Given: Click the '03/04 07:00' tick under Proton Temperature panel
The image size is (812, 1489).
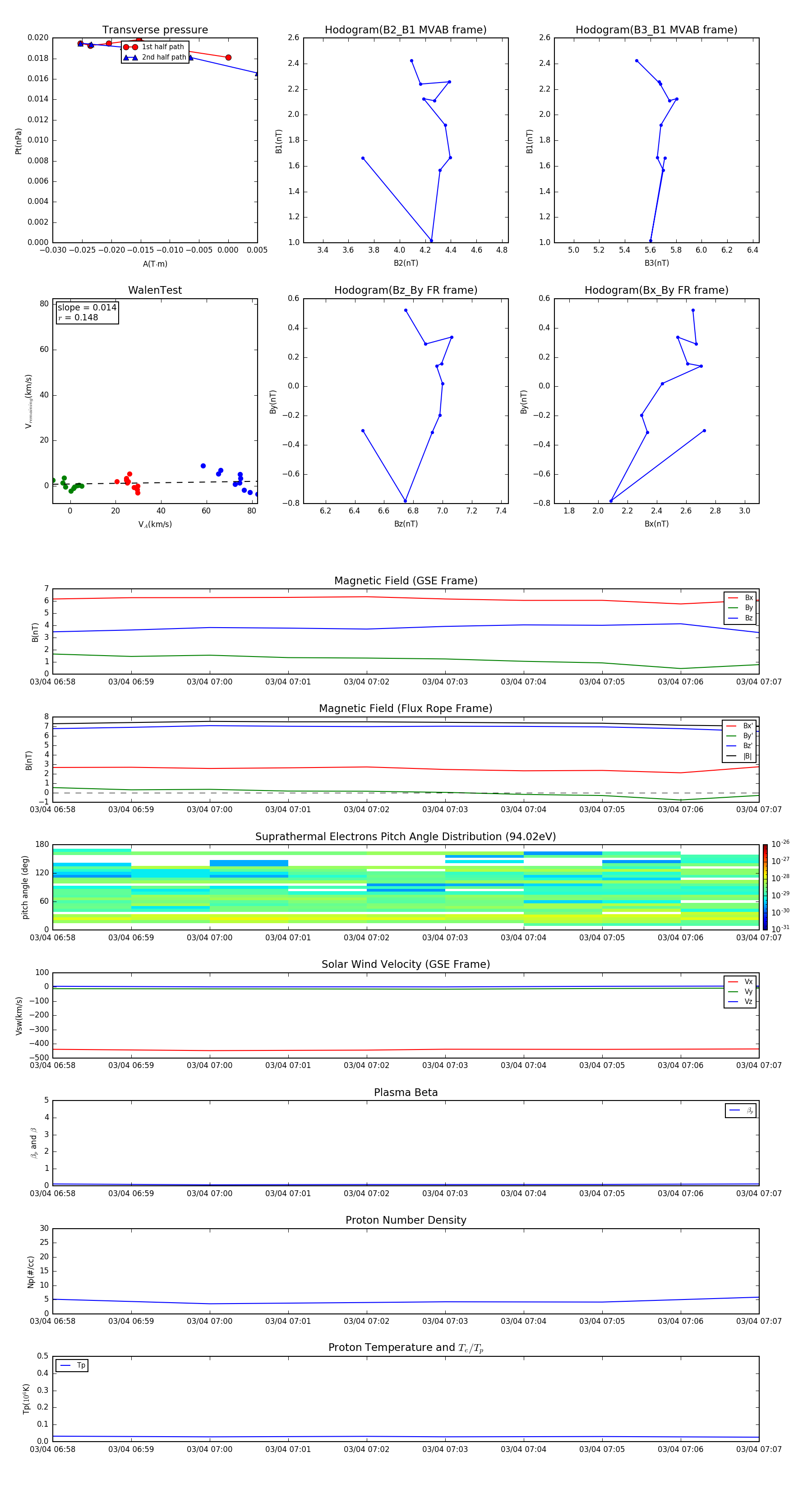Looking at the screenshot, I should tap(210, 1450).
